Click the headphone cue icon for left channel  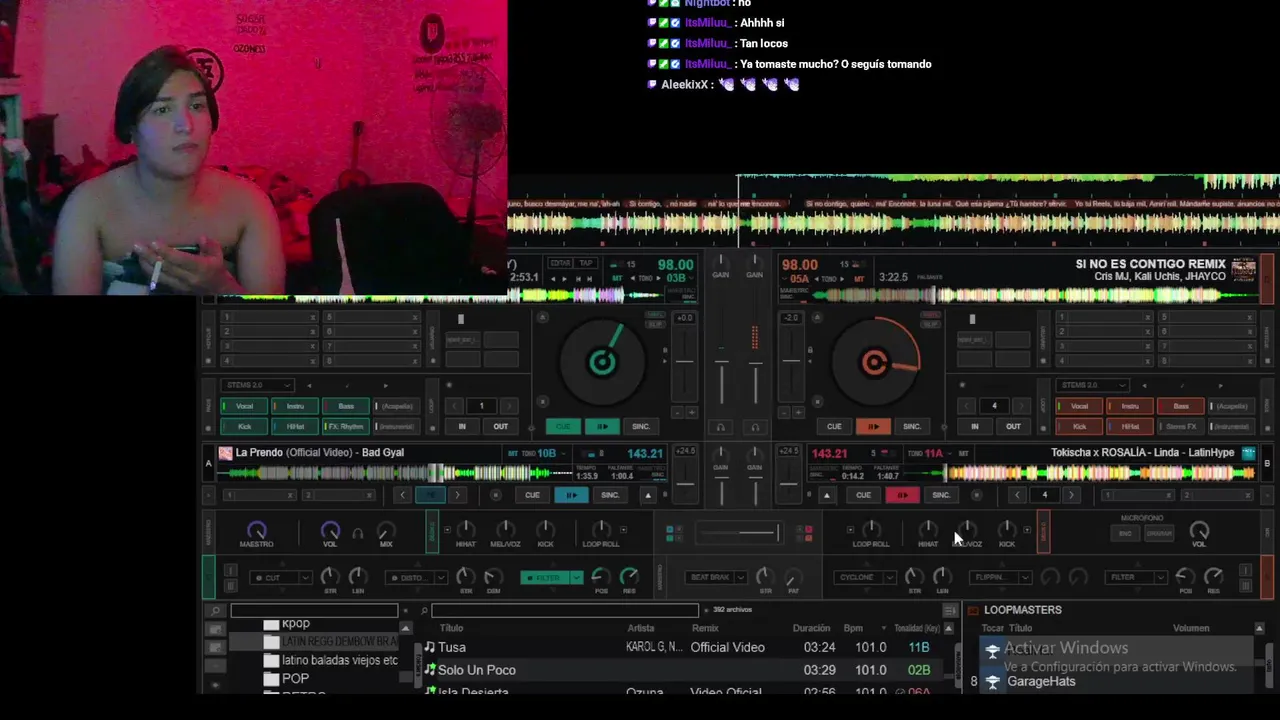pos(720,427)
